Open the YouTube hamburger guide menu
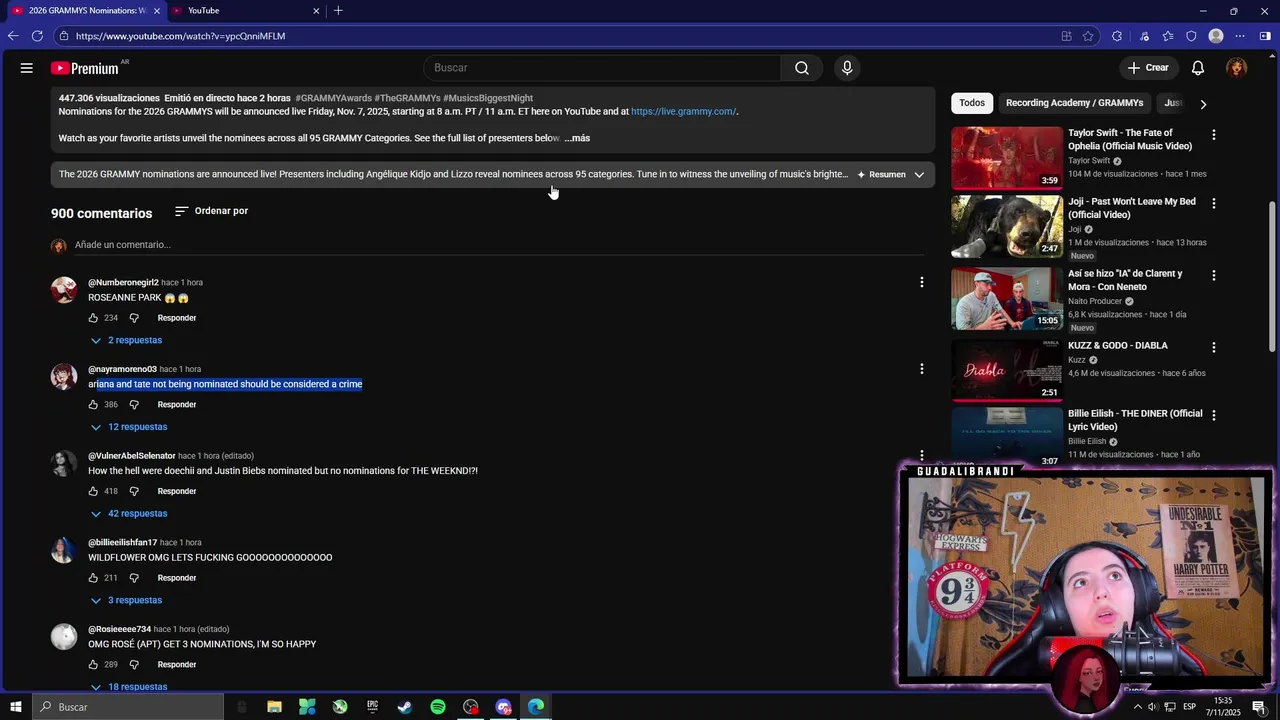Viewport: 1280px width, 720px height. pyautogui.click(x=27, y=68)
